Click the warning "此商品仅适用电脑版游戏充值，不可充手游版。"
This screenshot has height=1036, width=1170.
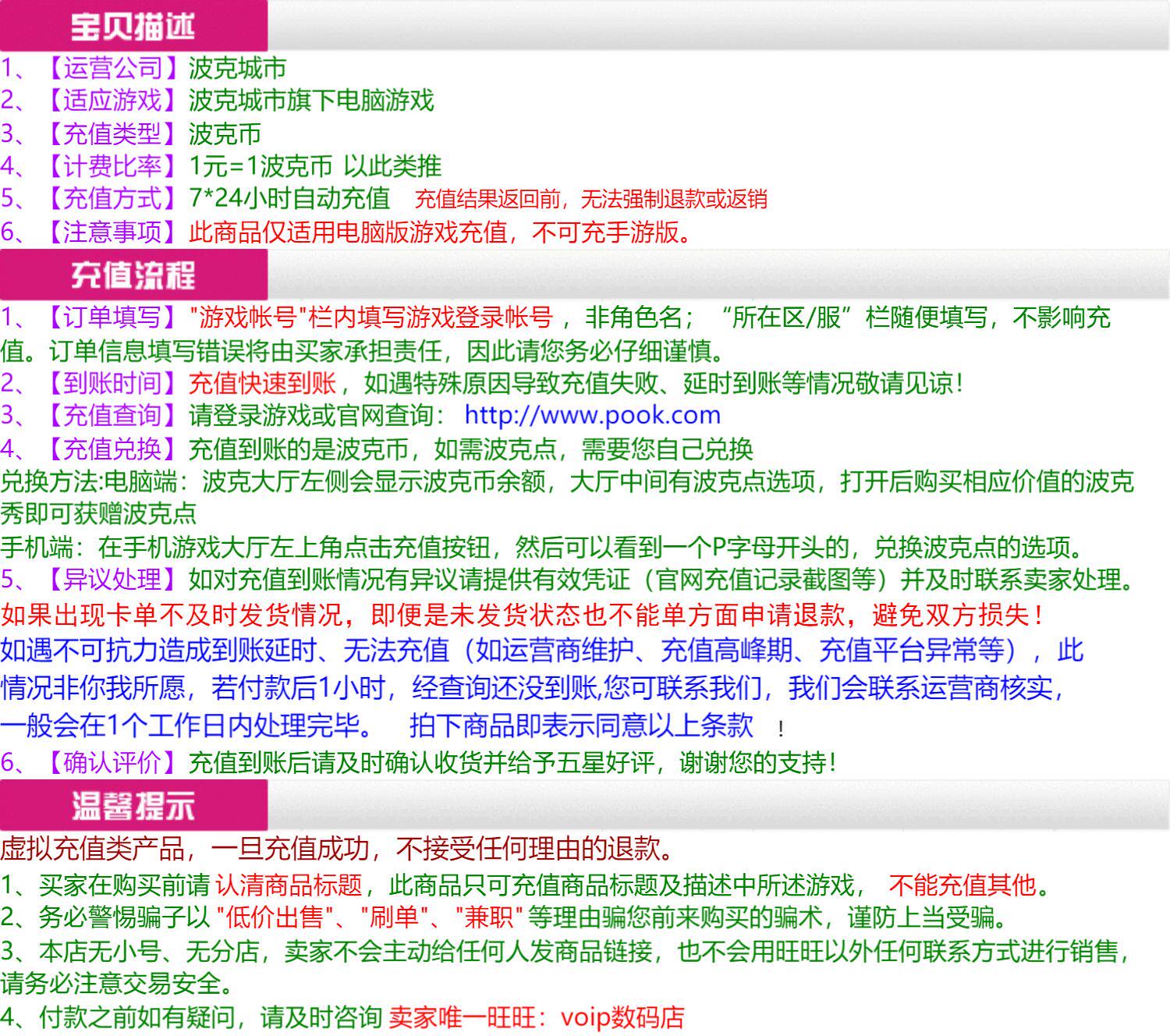441,232
